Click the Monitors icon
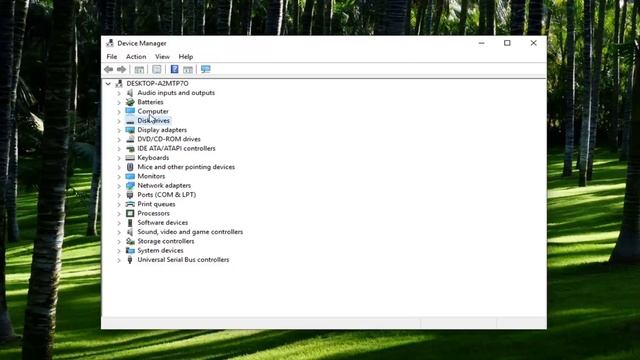This screenshot has height=360, width=640. click(x=130, y=176)
